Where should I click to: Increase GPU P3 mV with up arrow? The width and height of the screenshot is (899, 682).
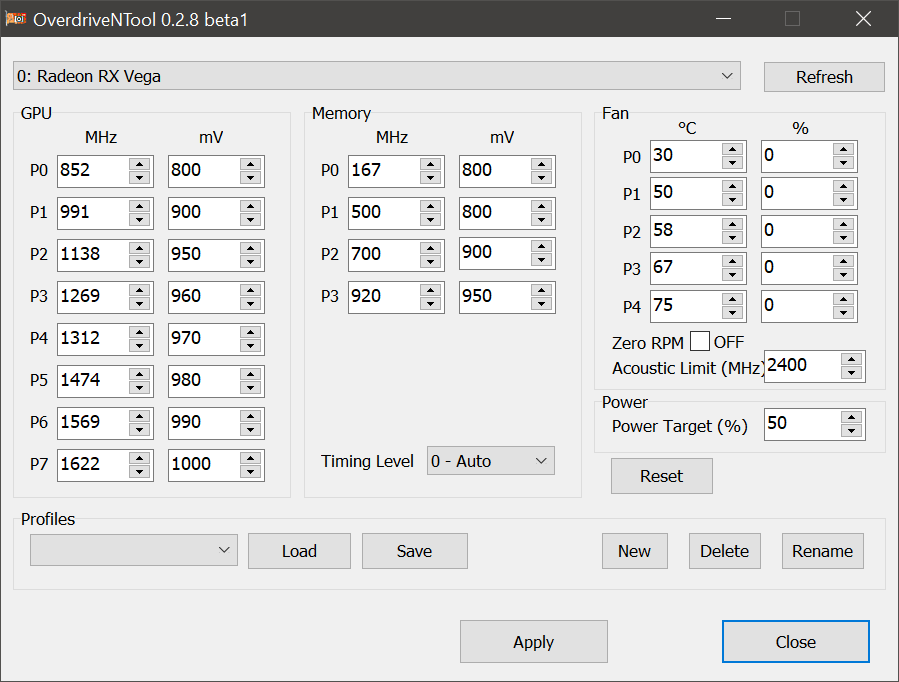(251, 290)
